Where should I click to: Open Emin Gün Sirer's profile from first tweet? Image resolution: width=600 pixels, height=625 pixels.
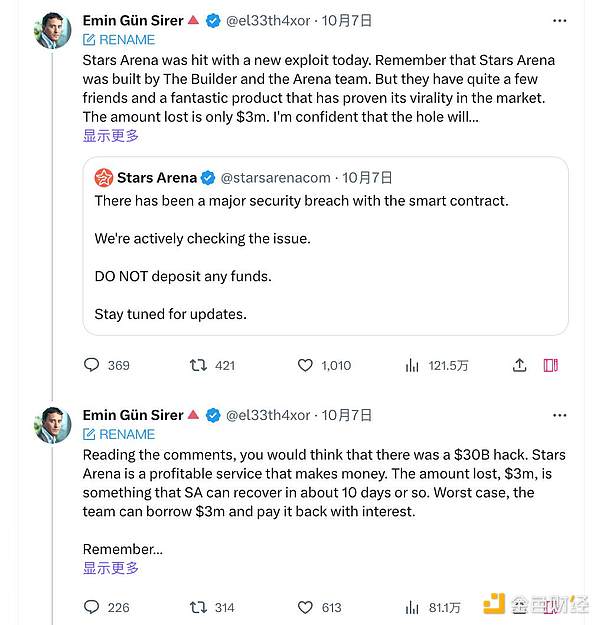133,20
